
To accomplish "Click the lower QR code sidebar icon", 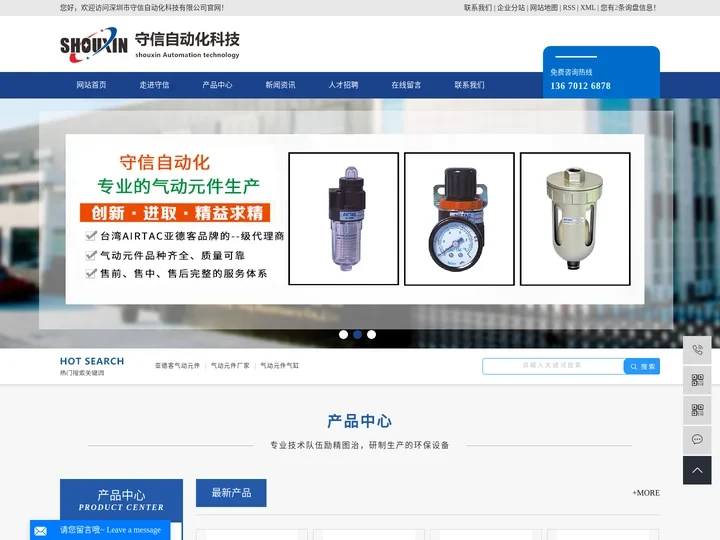I will point(697,410).
